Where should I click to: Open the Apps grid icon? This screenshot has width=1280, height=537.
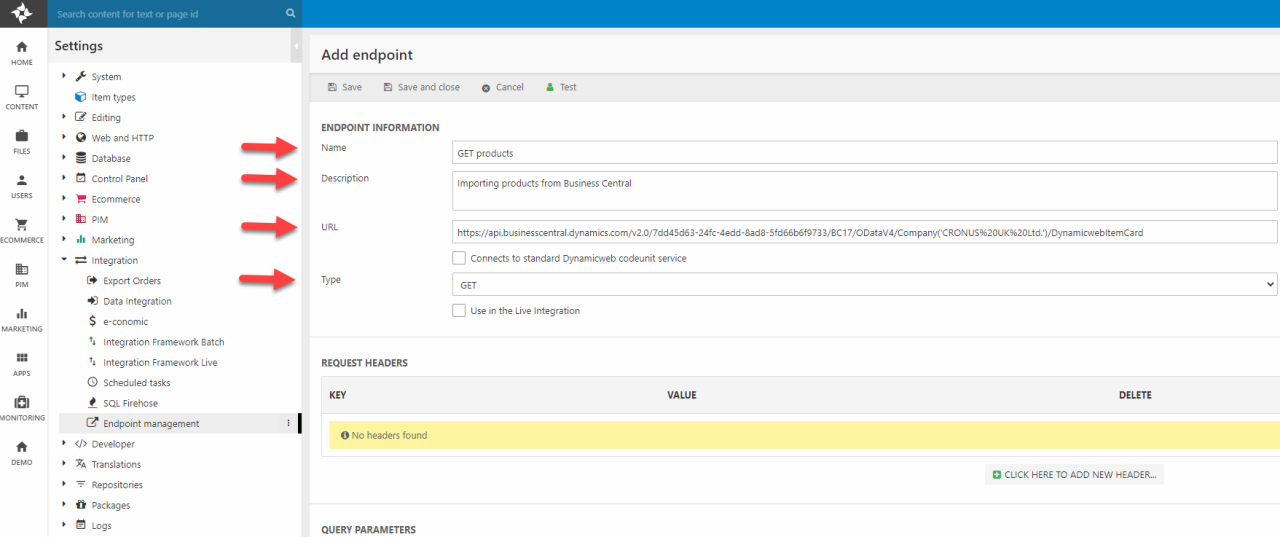click(x=22, y=363)
